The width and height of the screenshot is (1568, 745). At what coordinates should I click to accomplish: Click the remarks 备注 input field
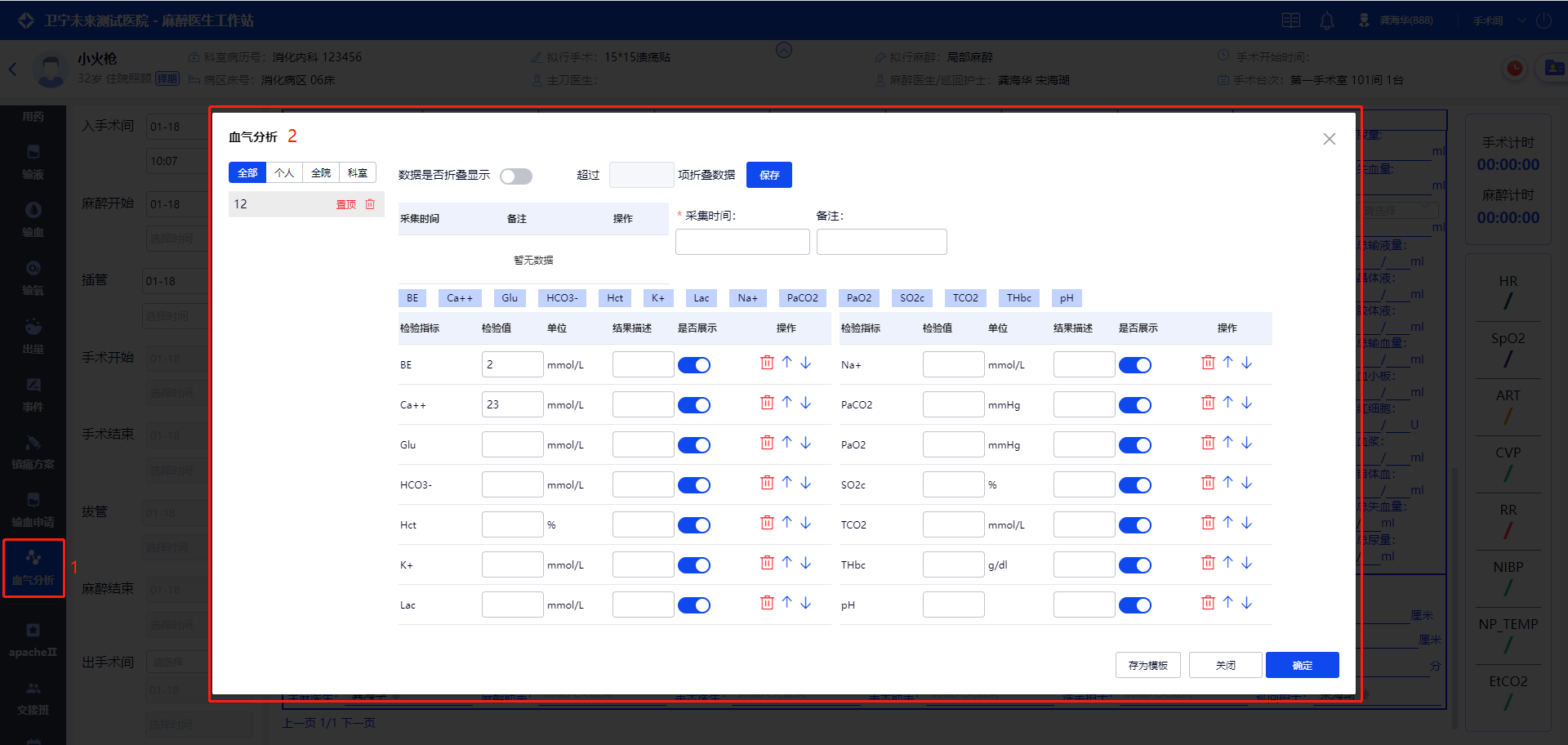tap(882, 242)
